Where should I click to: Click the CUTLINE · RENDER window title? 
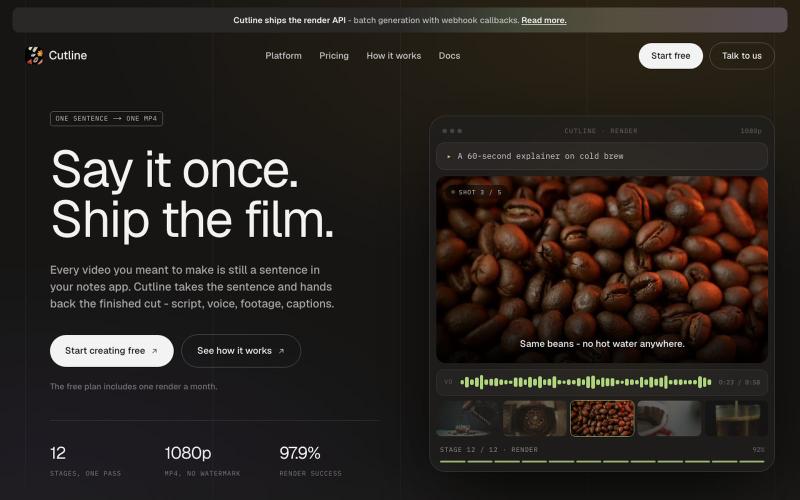point(601,131)
